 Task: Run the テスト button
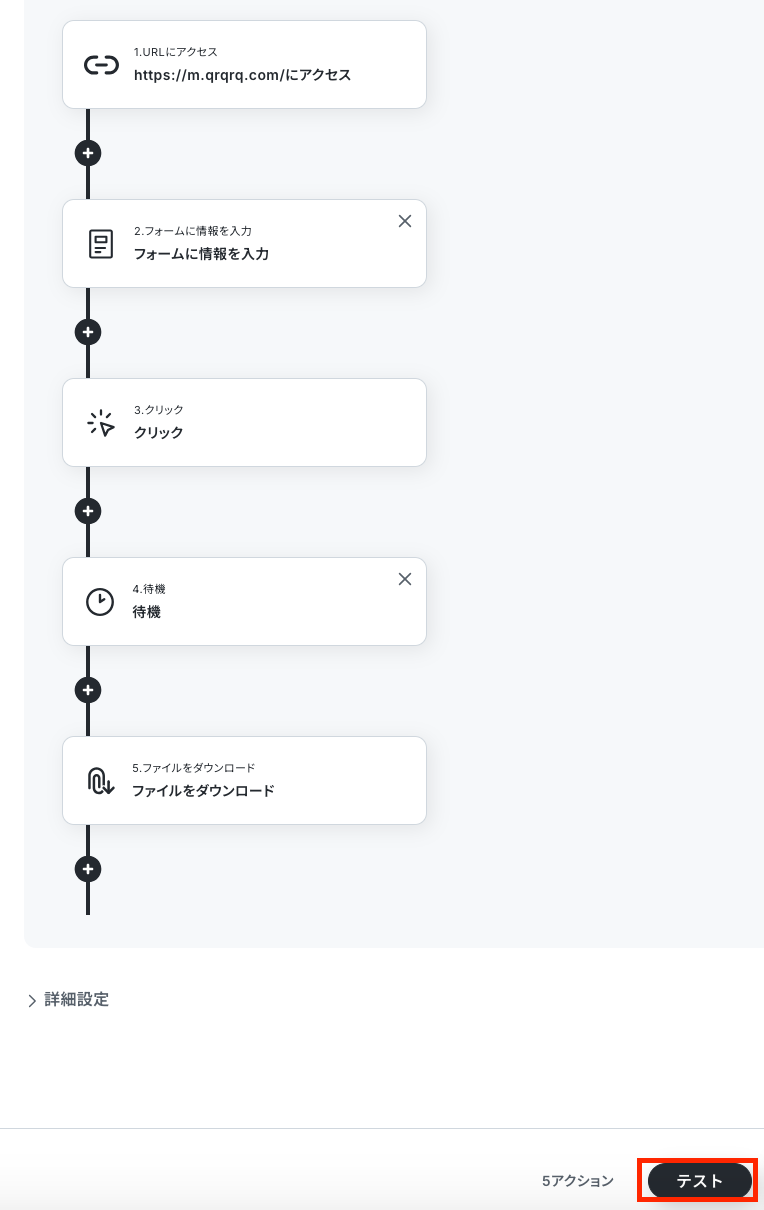pos(700,1181)
